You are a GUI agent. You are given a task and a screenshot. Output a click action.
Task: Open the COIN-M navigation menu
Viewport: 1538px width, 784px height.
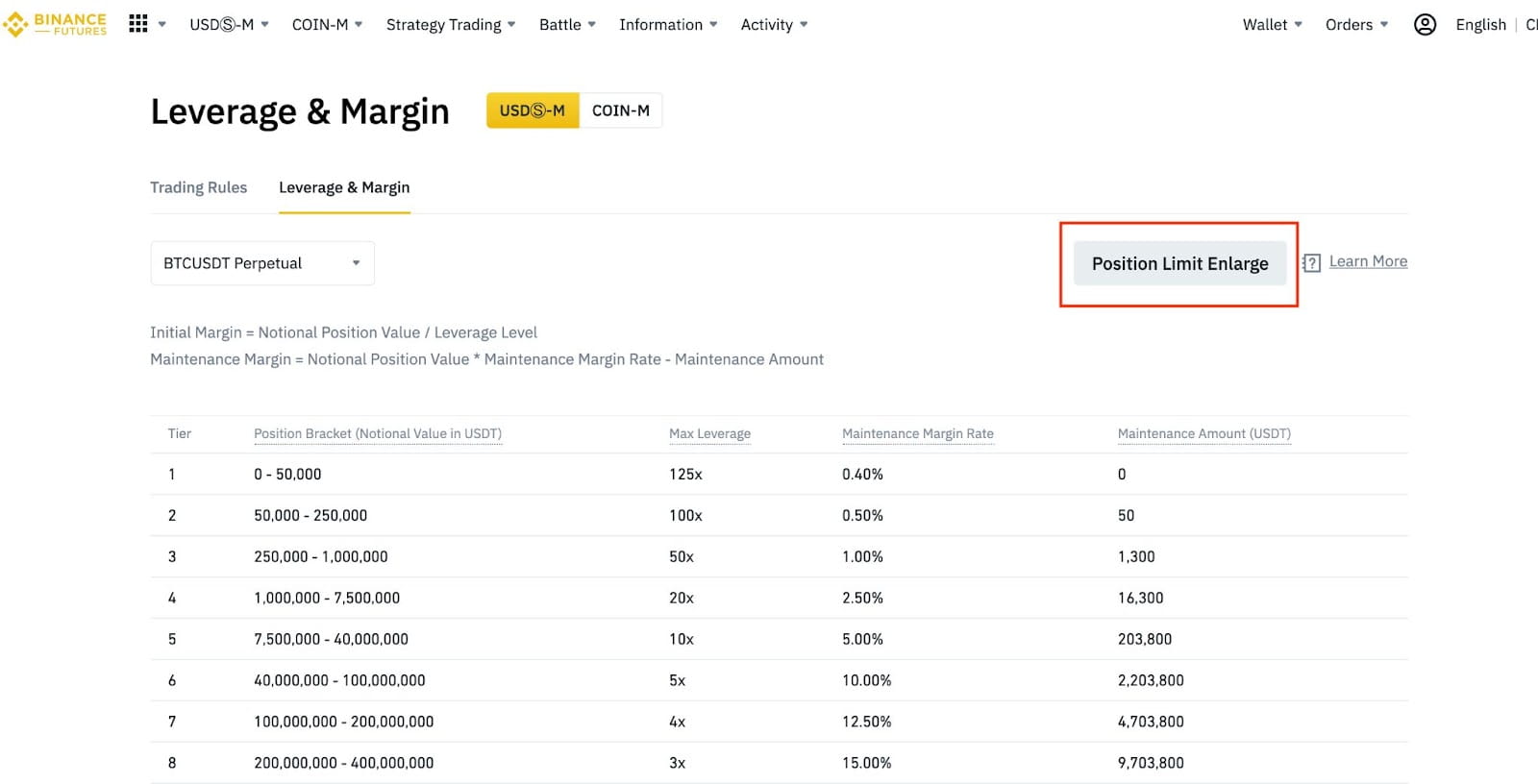327,25
